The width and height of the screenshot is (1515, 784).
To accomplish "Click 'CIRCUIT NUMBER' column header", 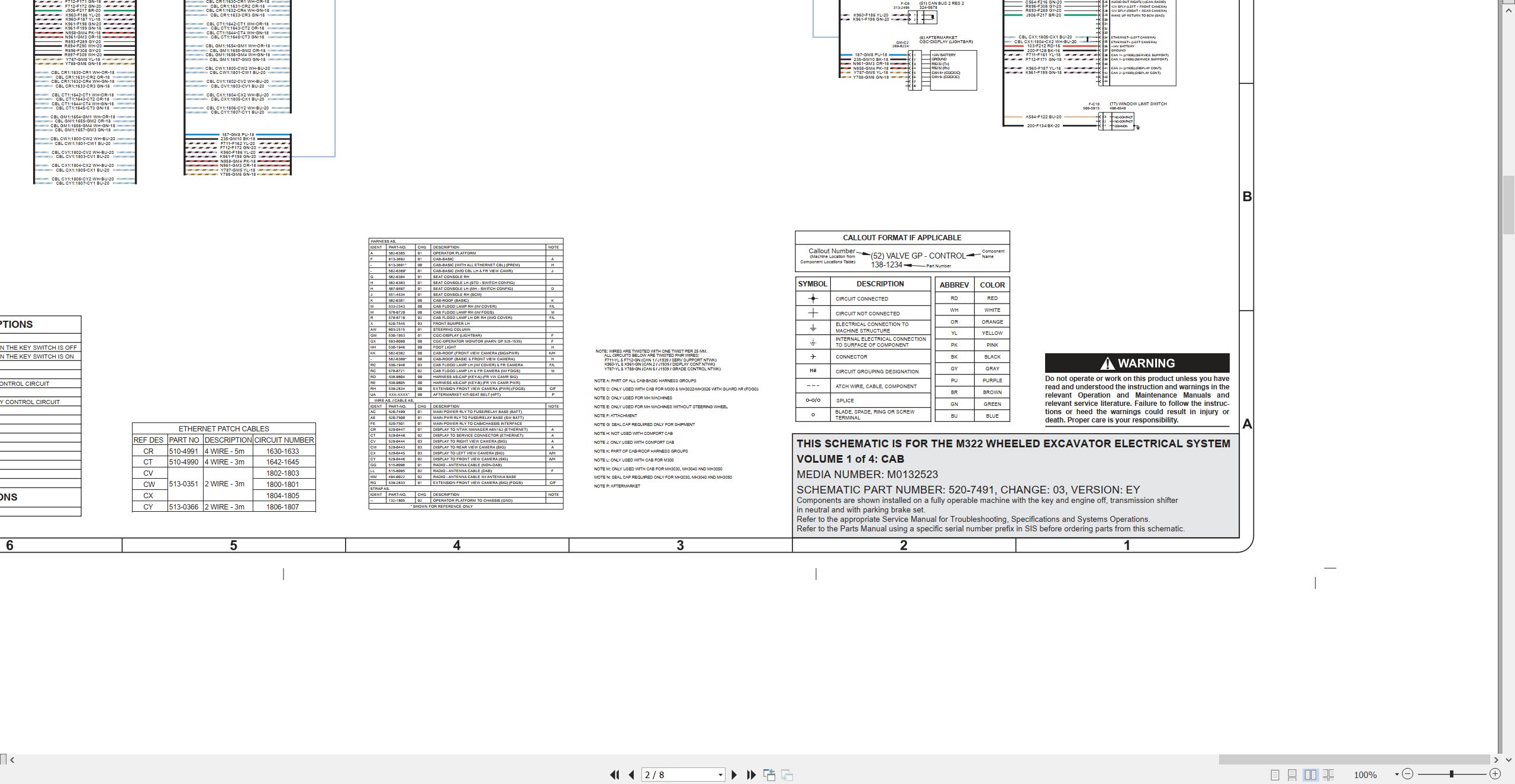I will (284, 440).
